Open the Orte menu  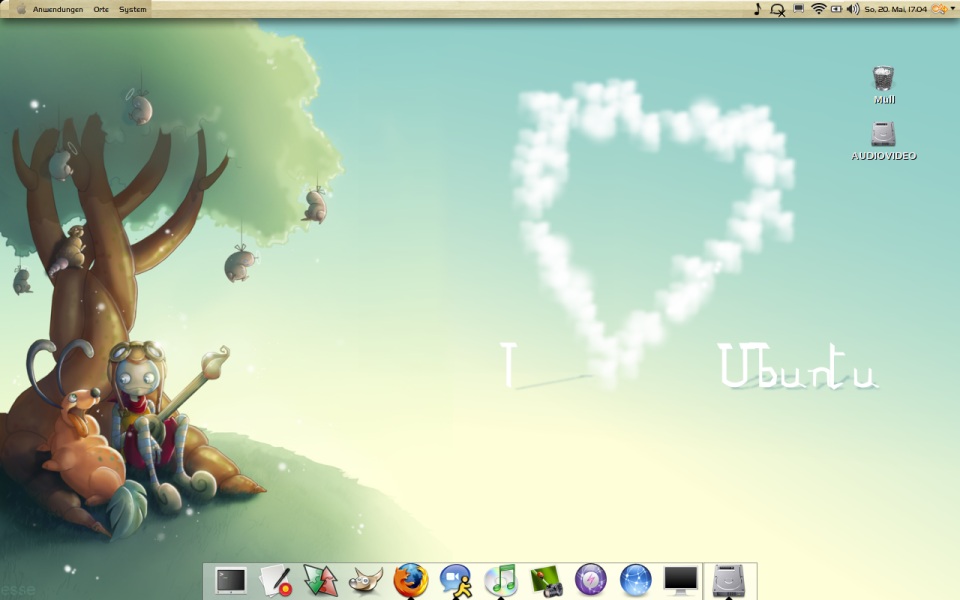101,9
